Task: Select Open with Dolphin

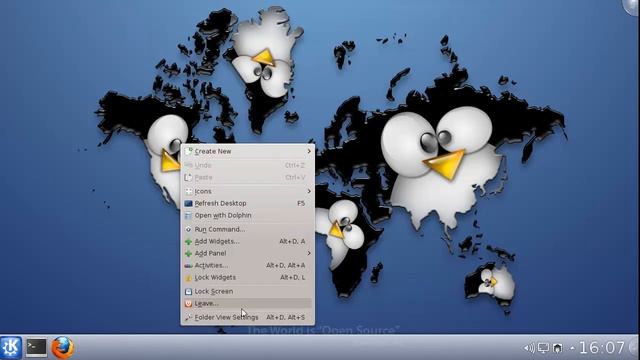Action: pos(248,215)
